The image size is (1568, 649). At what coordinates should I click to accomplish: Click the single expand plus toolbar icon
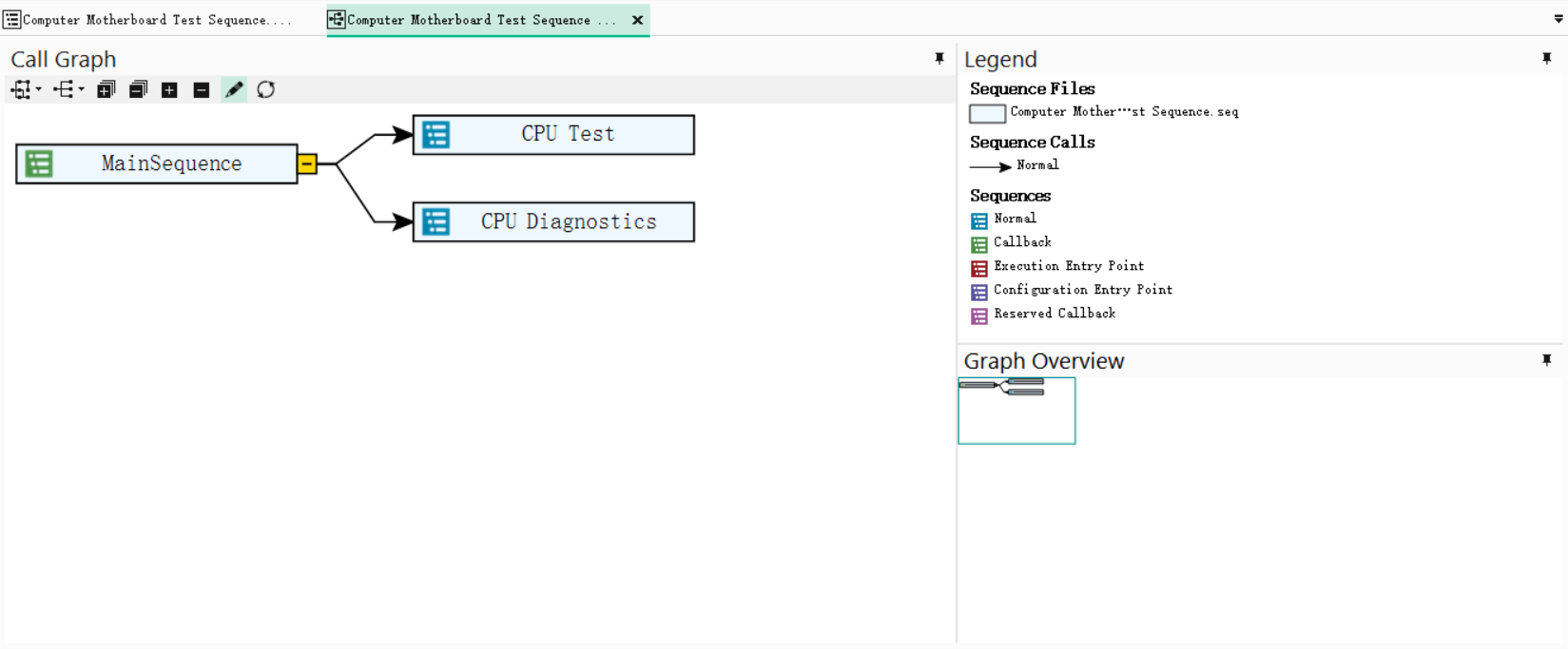click(x=169, y=90)
